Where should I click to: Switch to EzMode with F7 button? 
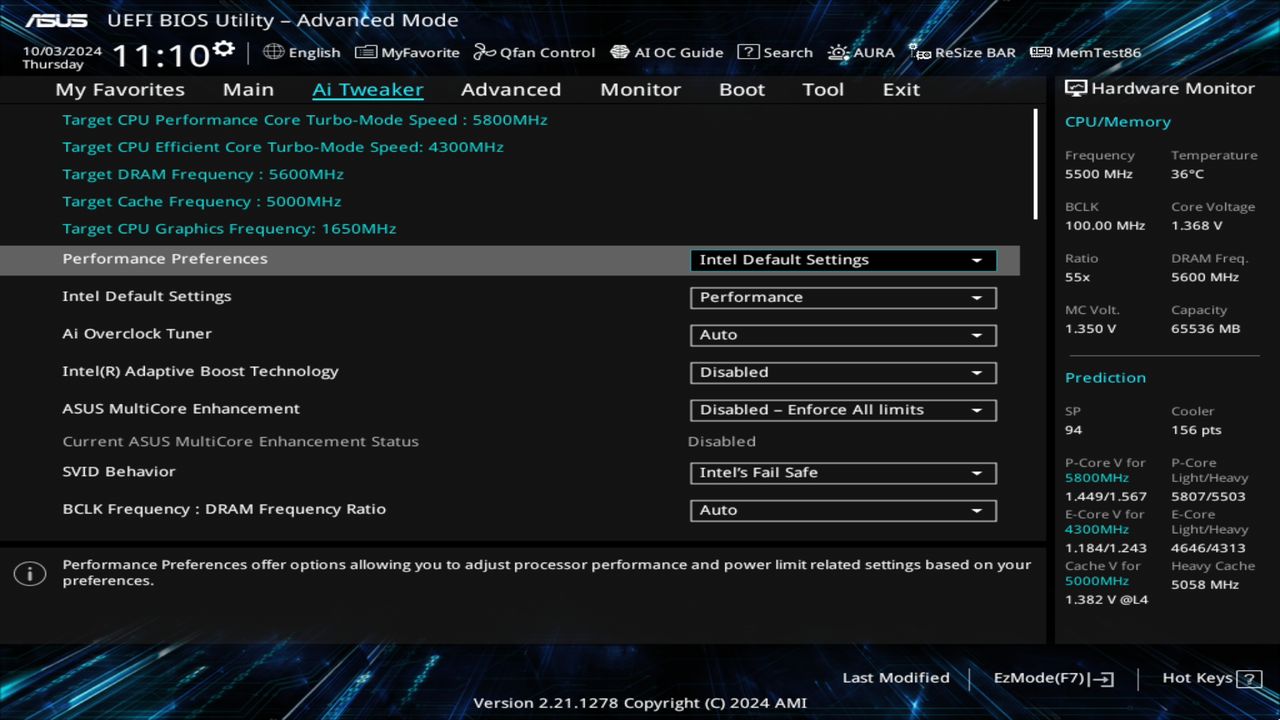(1052, 678)
